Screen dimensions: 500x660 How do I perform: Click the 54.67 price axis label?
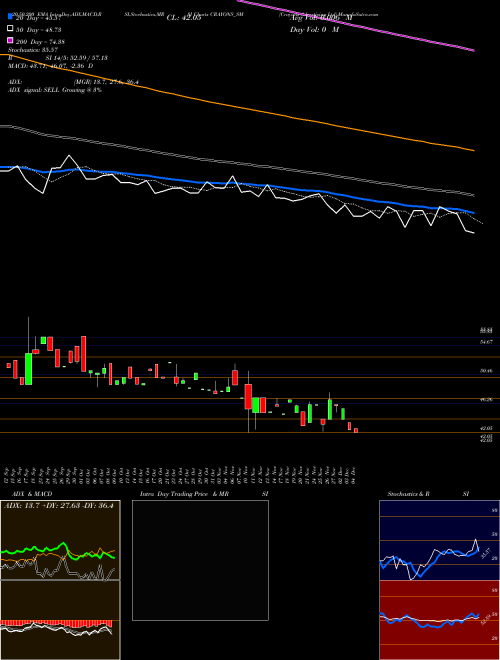coord(487,342)
